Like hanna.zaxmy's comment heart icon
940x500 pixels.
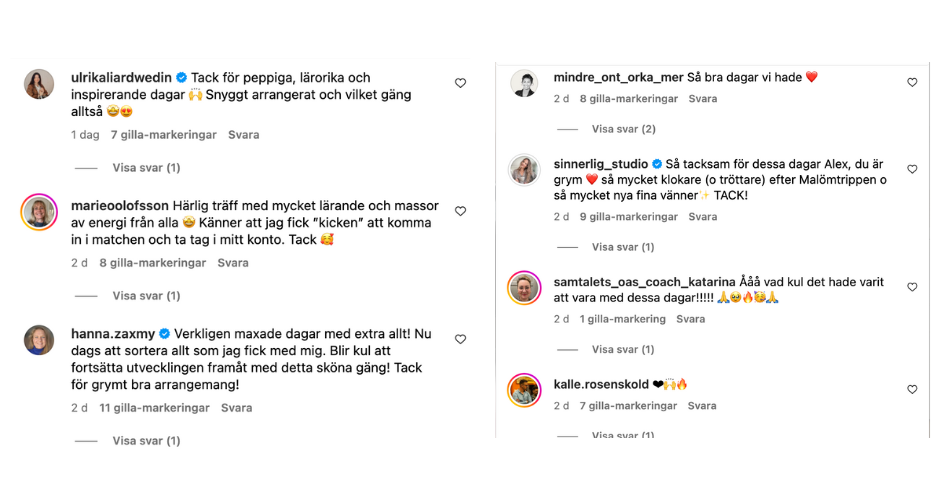tap(460, 339)
